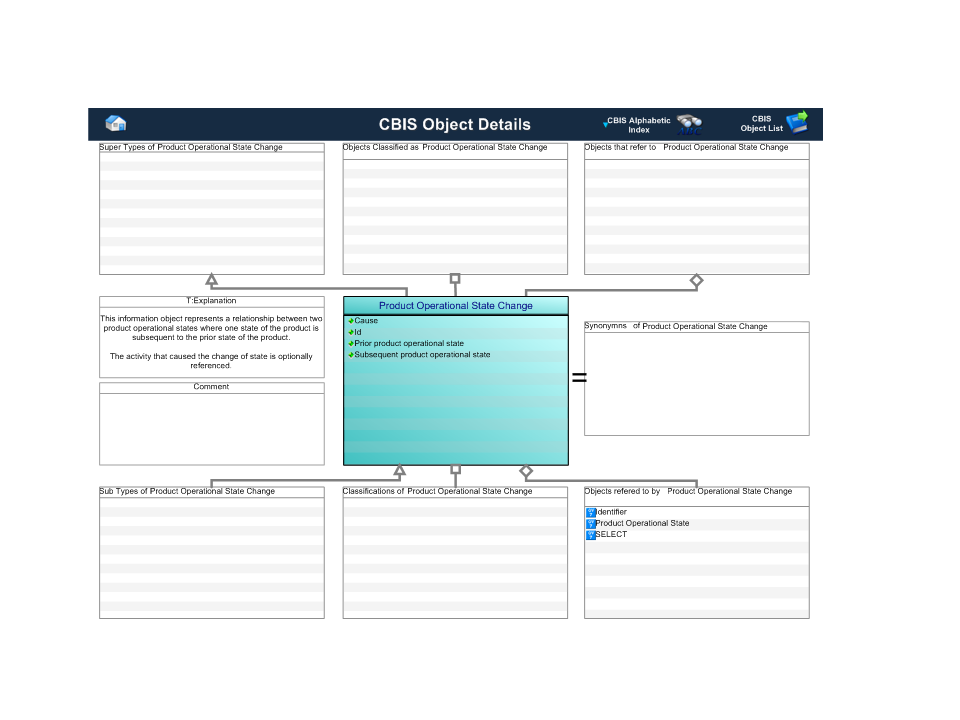Open the Product Operational State object
The image size is (960, 720).
642,523
